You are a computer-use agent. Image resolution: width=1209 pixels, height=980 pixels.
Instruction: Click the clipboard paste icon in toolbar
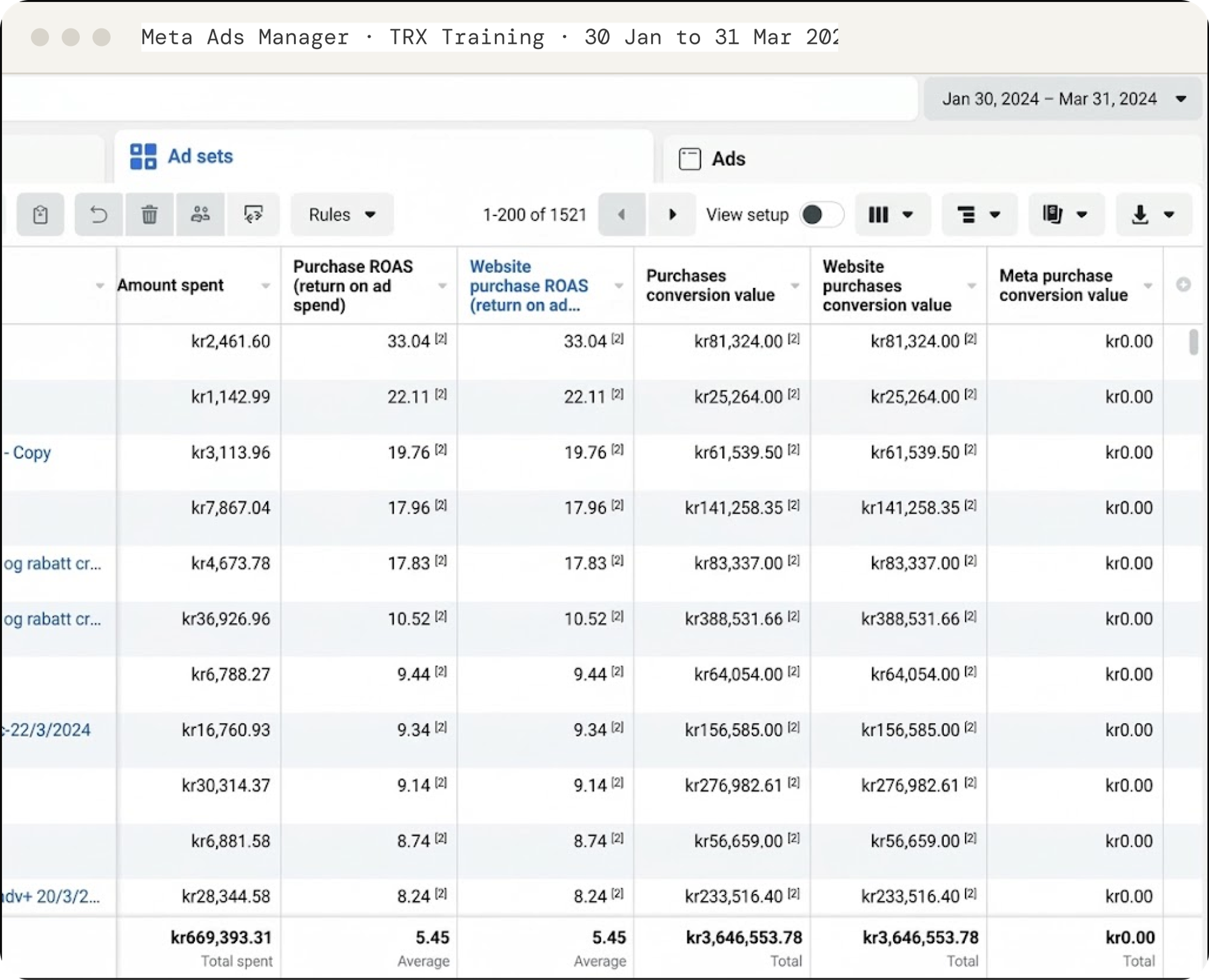click(x=41, y=215)
